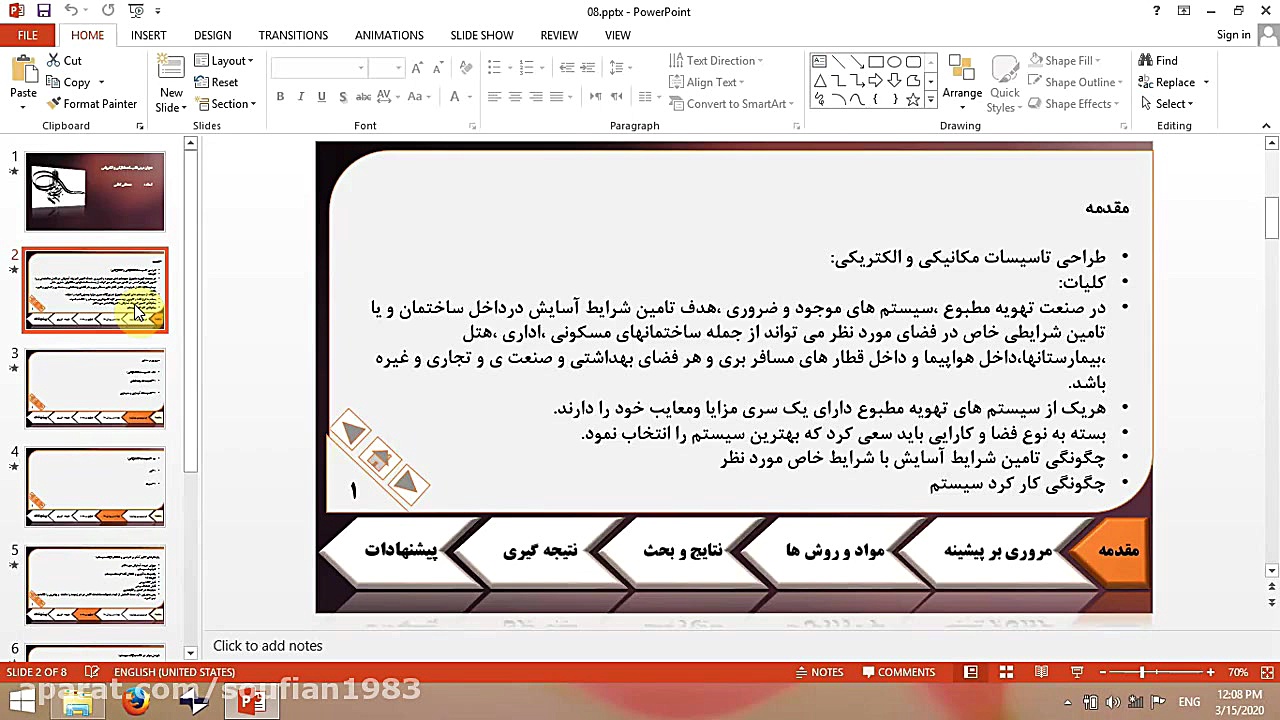This screenshot has height=720, width=1280.
Task: Toggle Bold formatting
Action: [280, 97]
